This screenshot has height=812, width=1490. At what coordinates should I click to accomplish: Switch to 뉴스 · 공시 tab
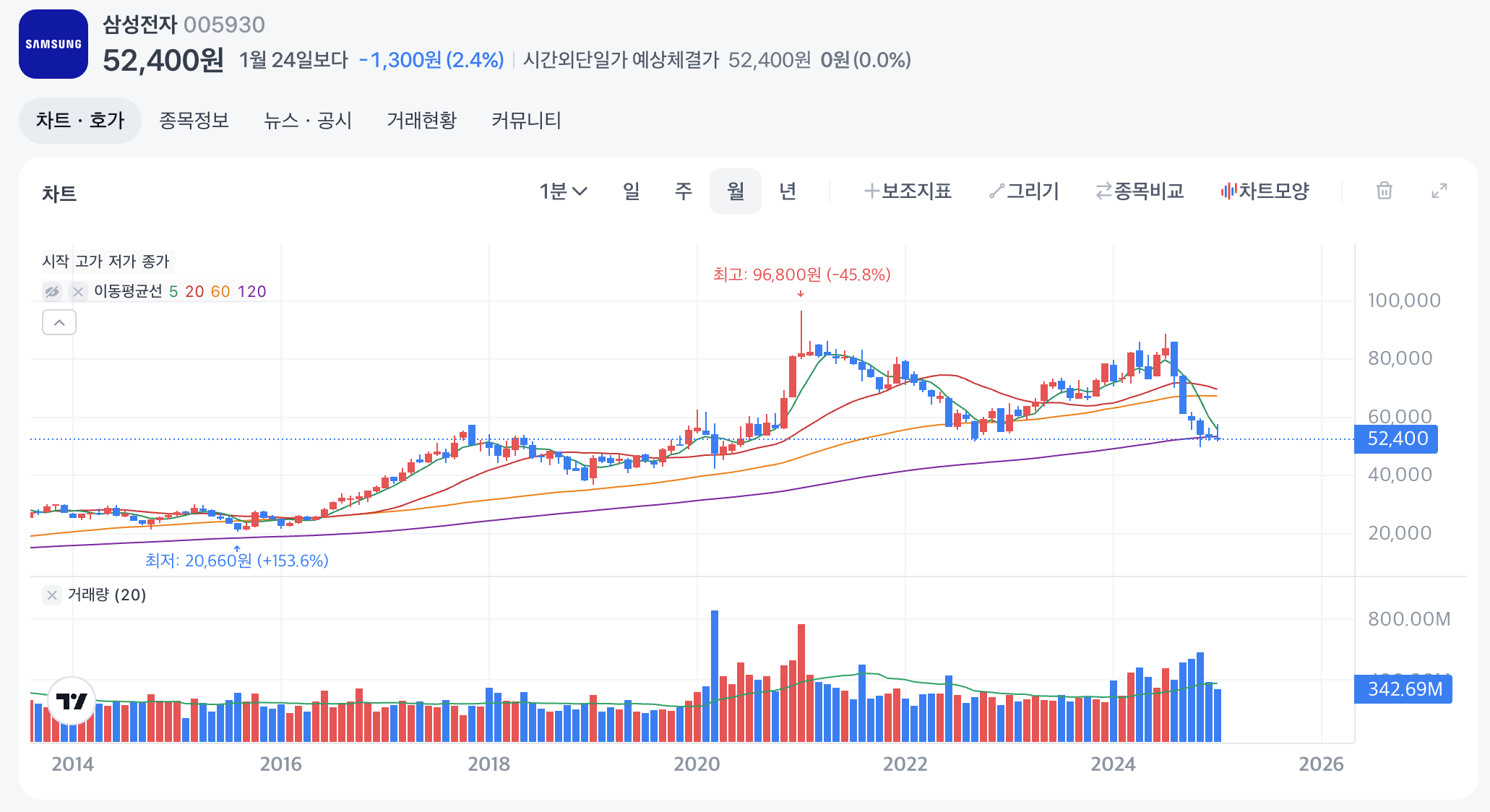click(x=308, y=121)
